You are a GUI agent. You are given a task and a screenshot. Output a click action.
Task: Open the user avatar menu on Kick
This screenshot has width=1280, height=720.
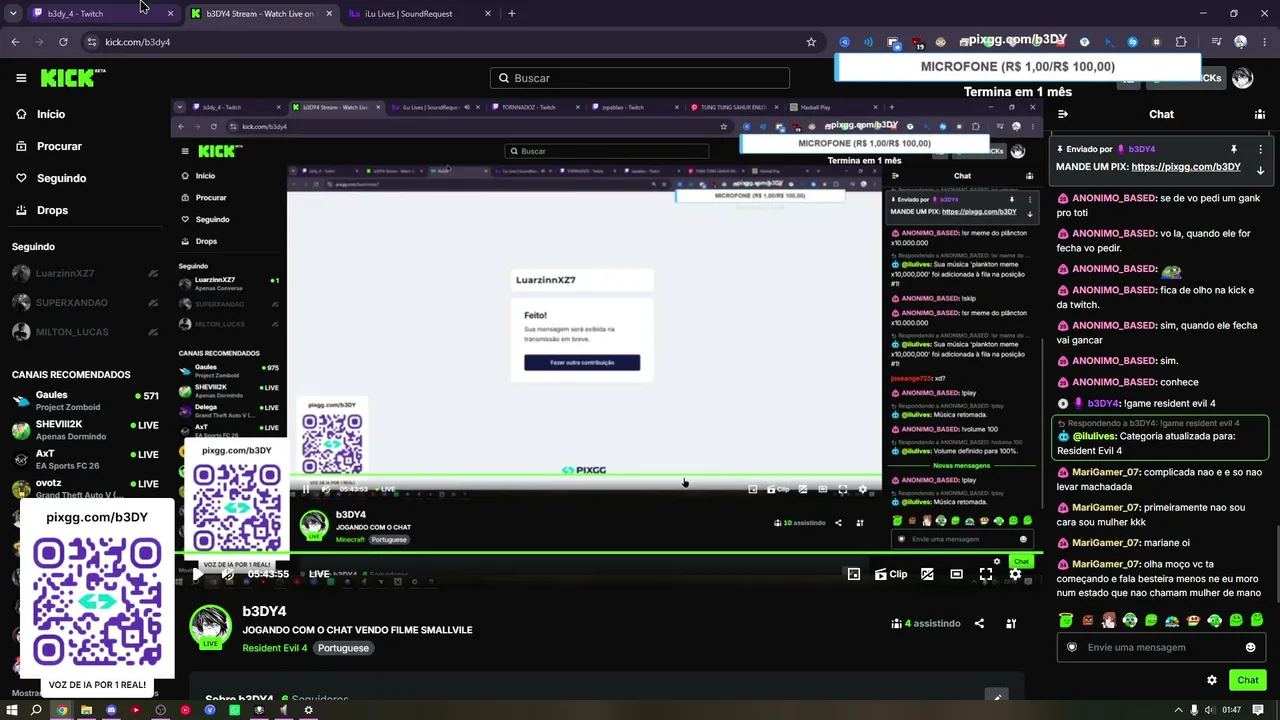(1242, 78)
